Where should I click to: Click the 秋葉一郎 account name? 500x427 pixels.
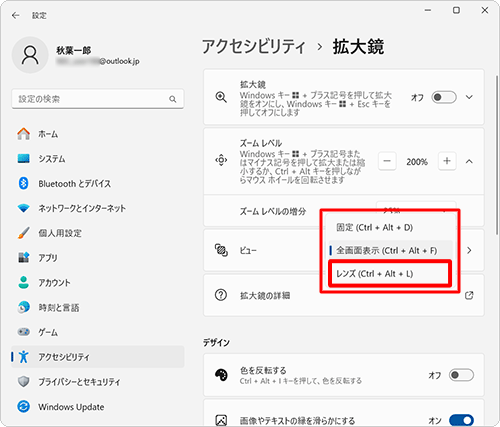tap(73, 50)
